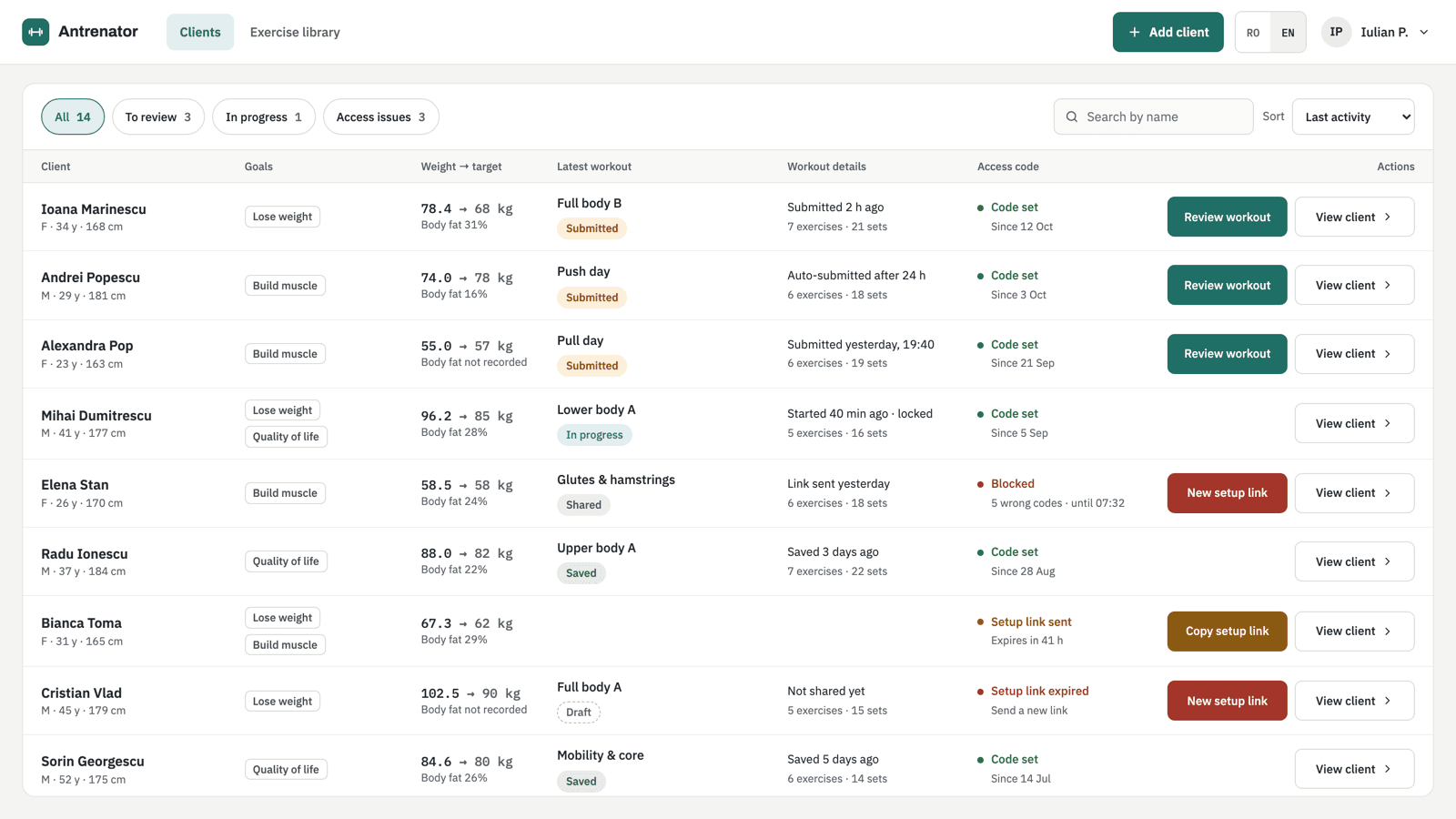This screenshot has height=819, width=1456.
Task: Focus the Search by name field
Action: pyautogui.click(x=1153, y=116)
